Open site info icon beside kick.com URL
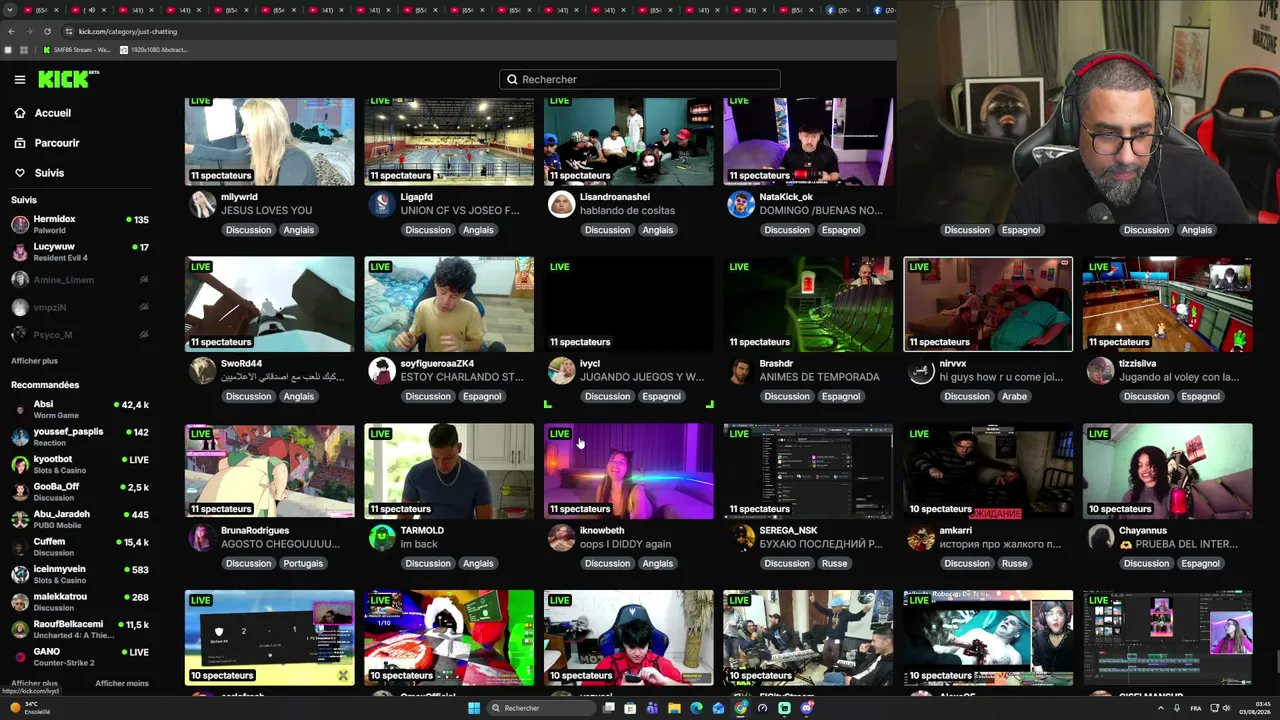The image size is (1280, 720). [x=68, y=31]
